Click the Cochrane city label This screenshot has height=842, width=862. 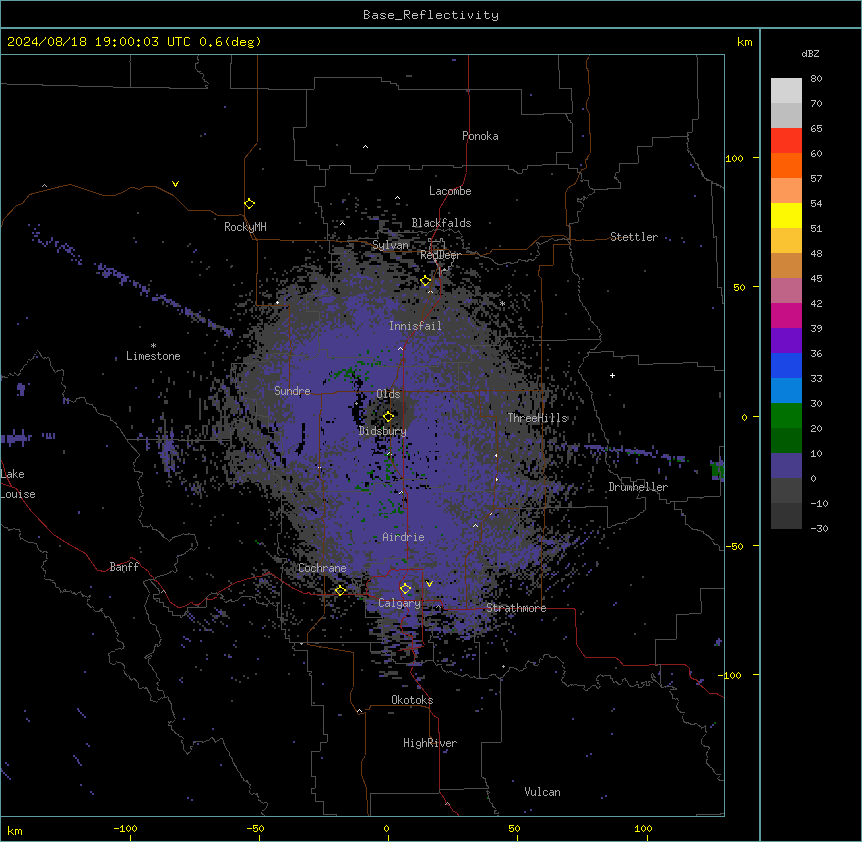pyautogui.click(x=322, y=568)
